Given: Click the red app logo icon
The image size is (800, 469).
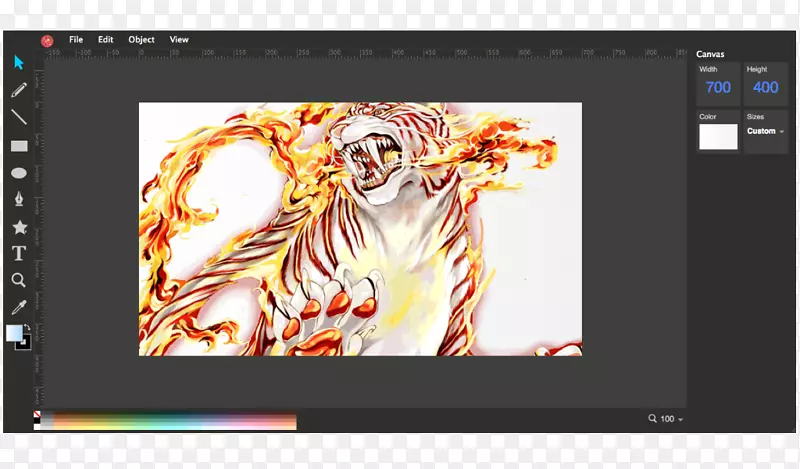Looking at the screenshot, I should click(47, 41).
